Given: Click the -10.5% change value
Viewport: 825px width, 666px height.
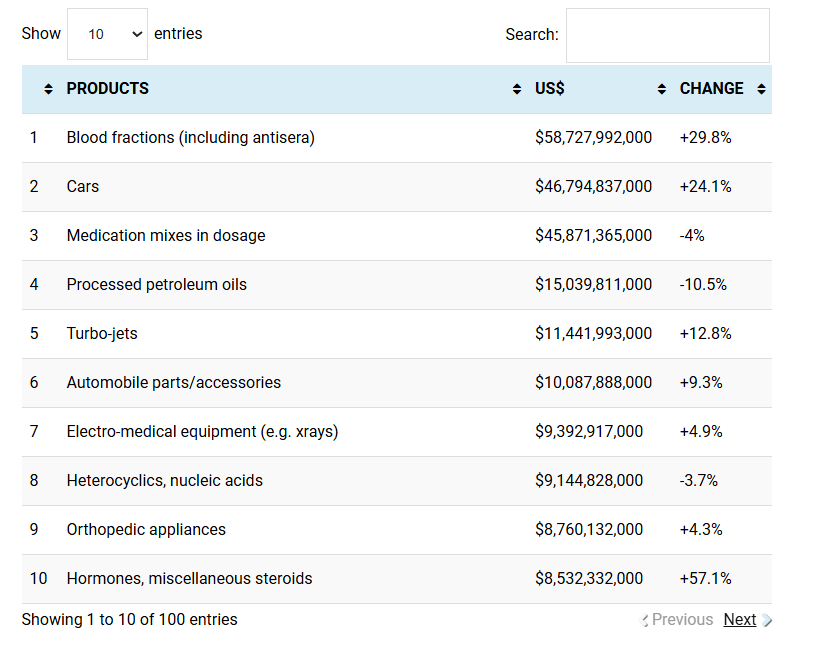Looking at the screenshot, I should pos(703,284).
